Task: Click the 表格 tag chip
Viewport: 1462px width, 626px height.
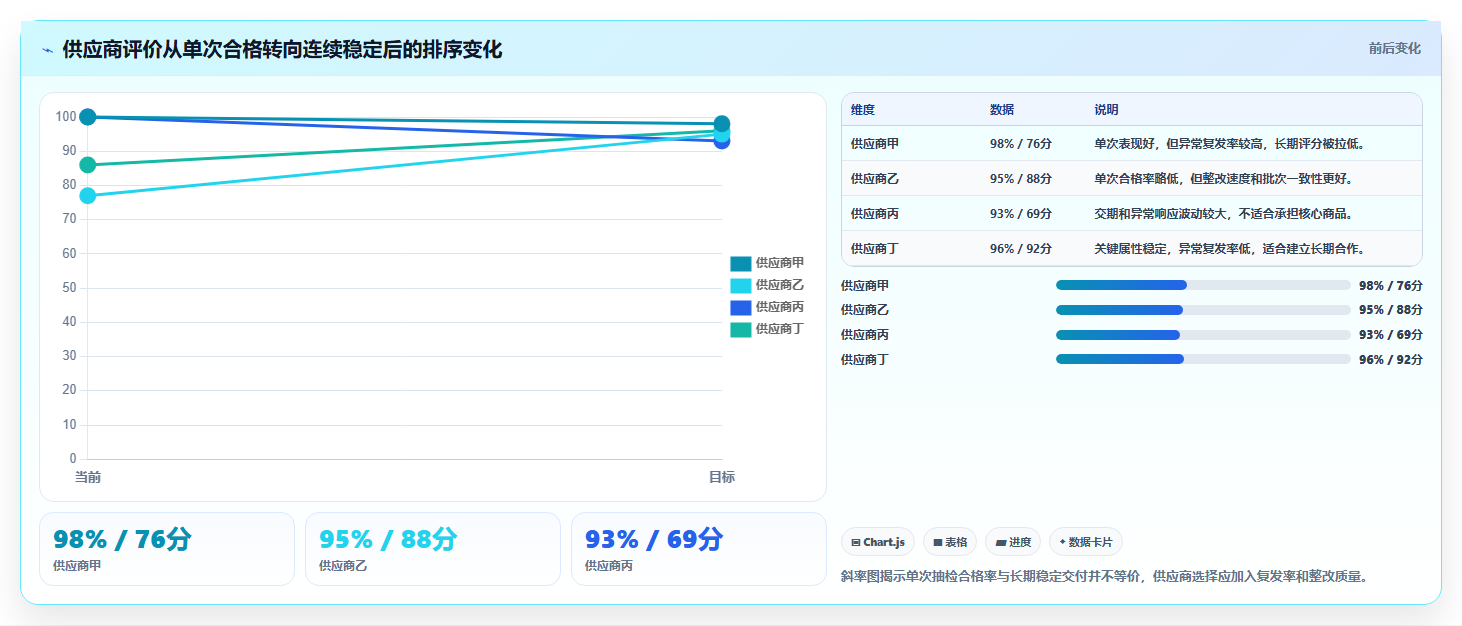Action: coord(950,542)
